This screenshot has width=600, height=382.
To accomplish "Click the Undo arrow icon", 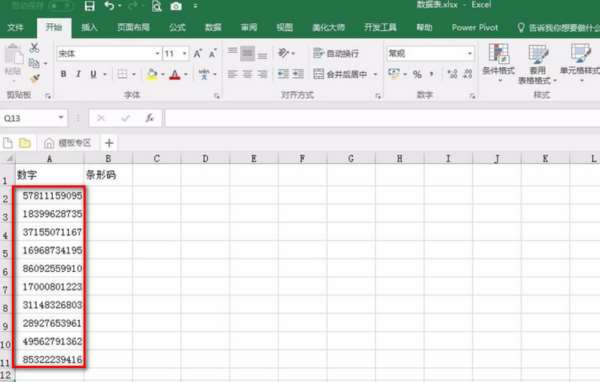I will (x=109, y=6).
